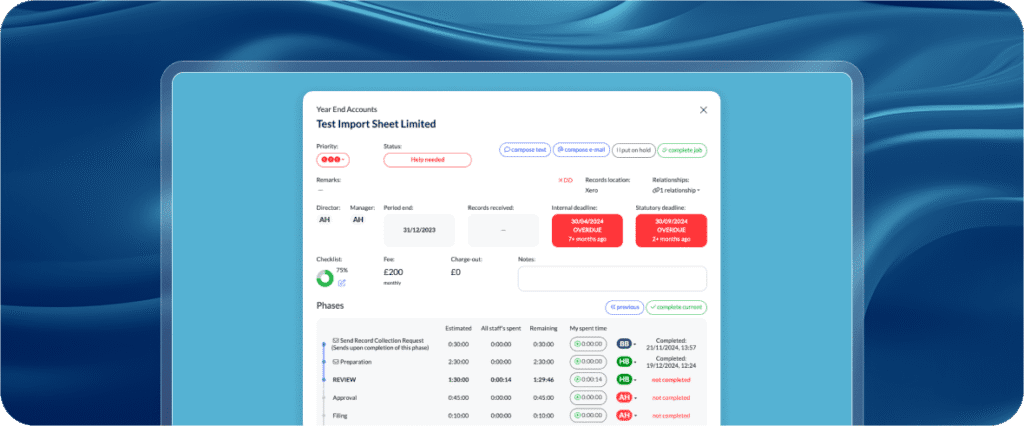This screenshot has width=1024, height=426.
Task: Put the job on hold
Action: click(633, 150)
